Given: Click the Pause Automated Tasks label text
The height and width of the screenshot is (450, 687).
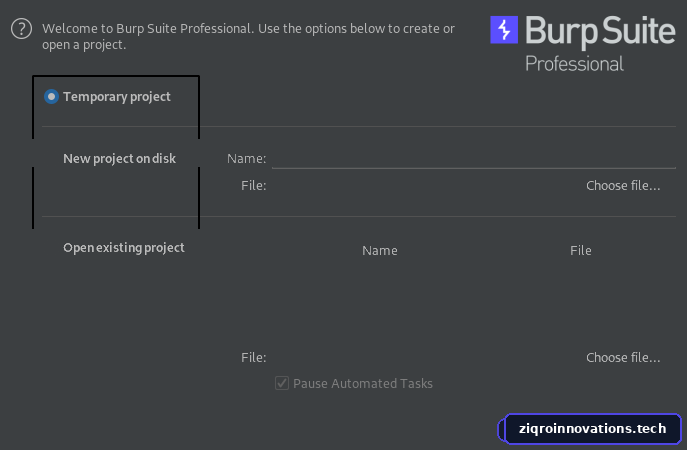Looking at the screenshot, I should point(363,383).
